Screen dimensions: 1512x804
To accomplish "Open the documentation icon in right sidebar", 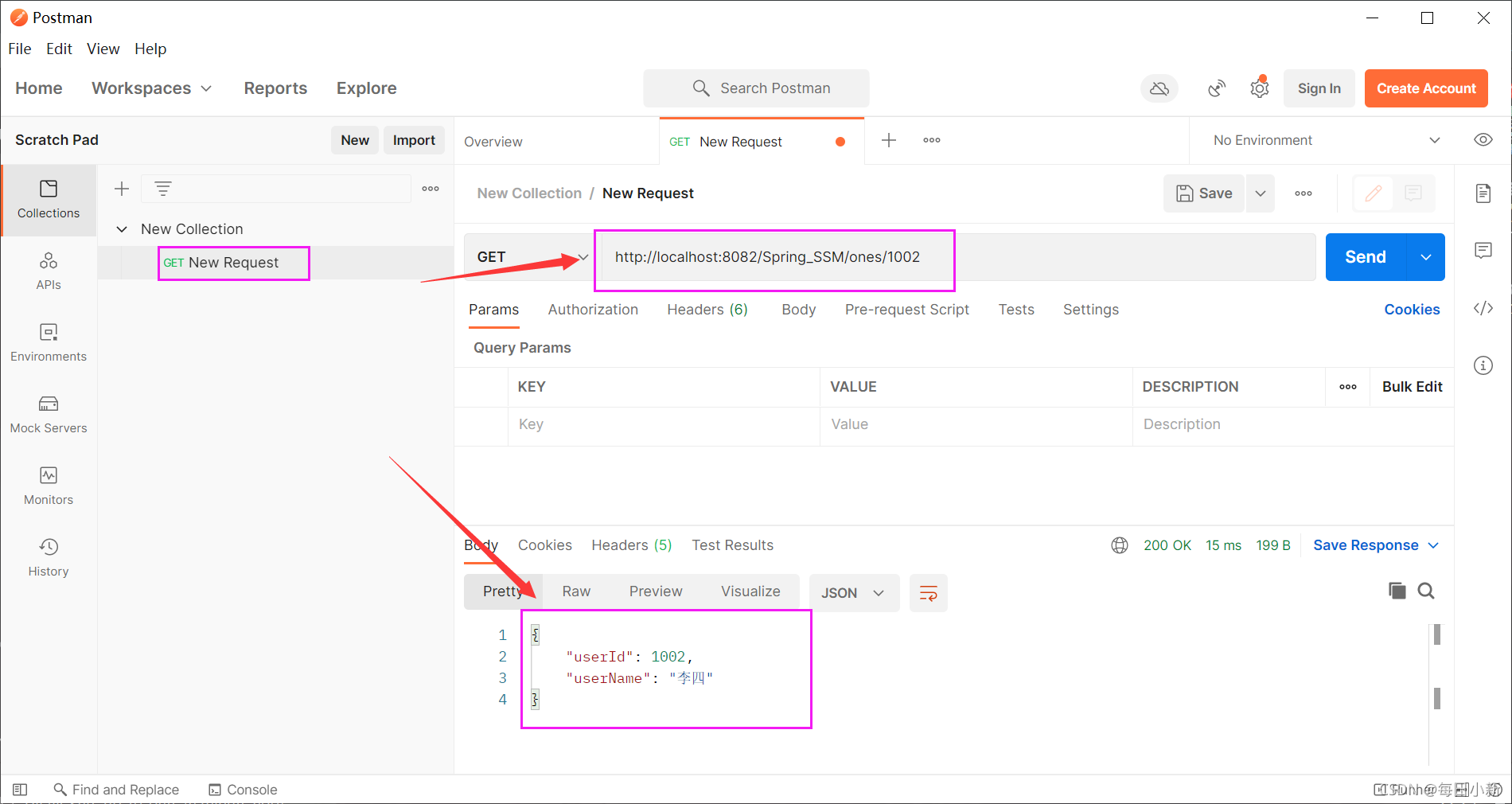I will pyautogui.click(x=1483, y=193).
